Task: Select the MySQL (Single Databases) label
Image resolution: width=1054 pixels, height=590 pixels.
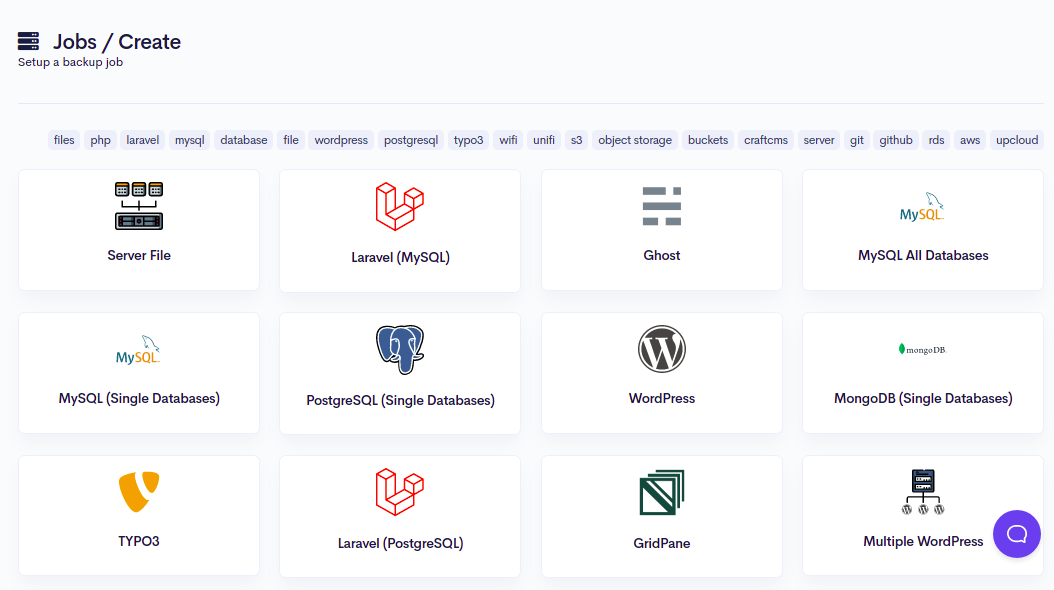Action: coord(139,398)
